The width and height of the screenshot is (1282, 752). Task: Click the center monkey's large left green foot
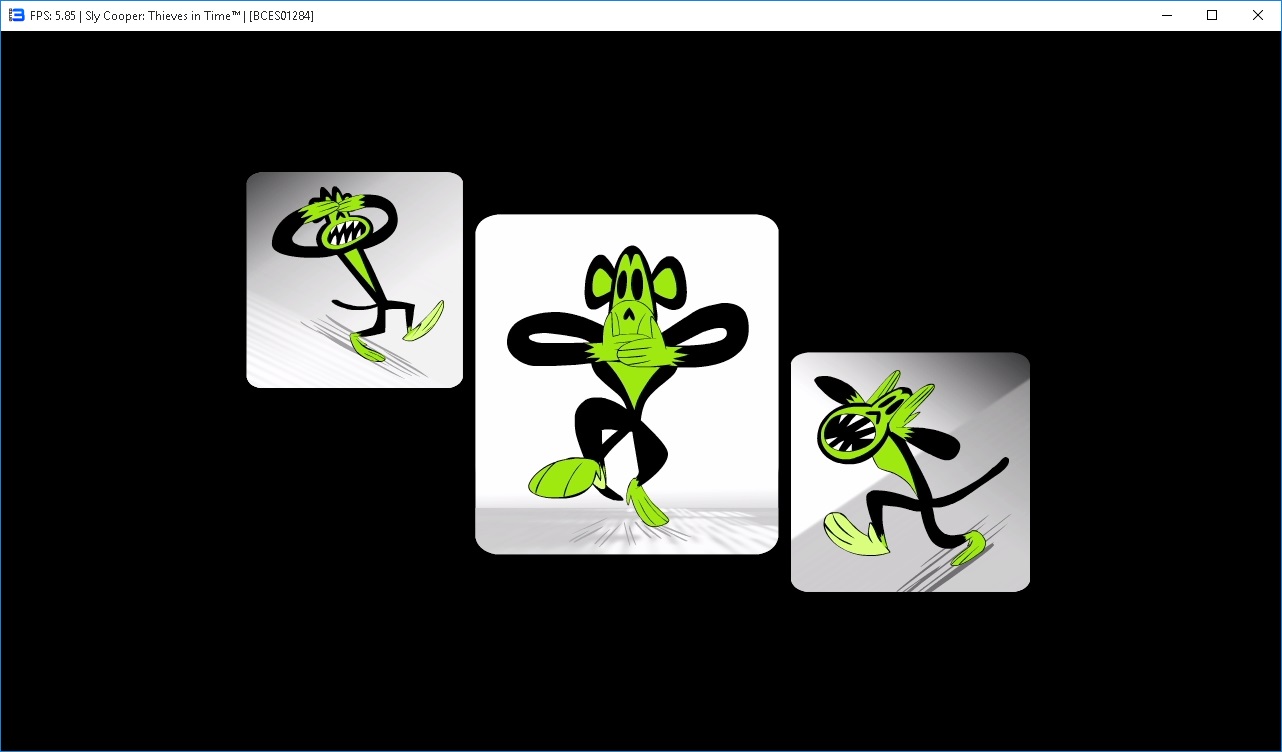pyautogui.click(x=562, y=478)
